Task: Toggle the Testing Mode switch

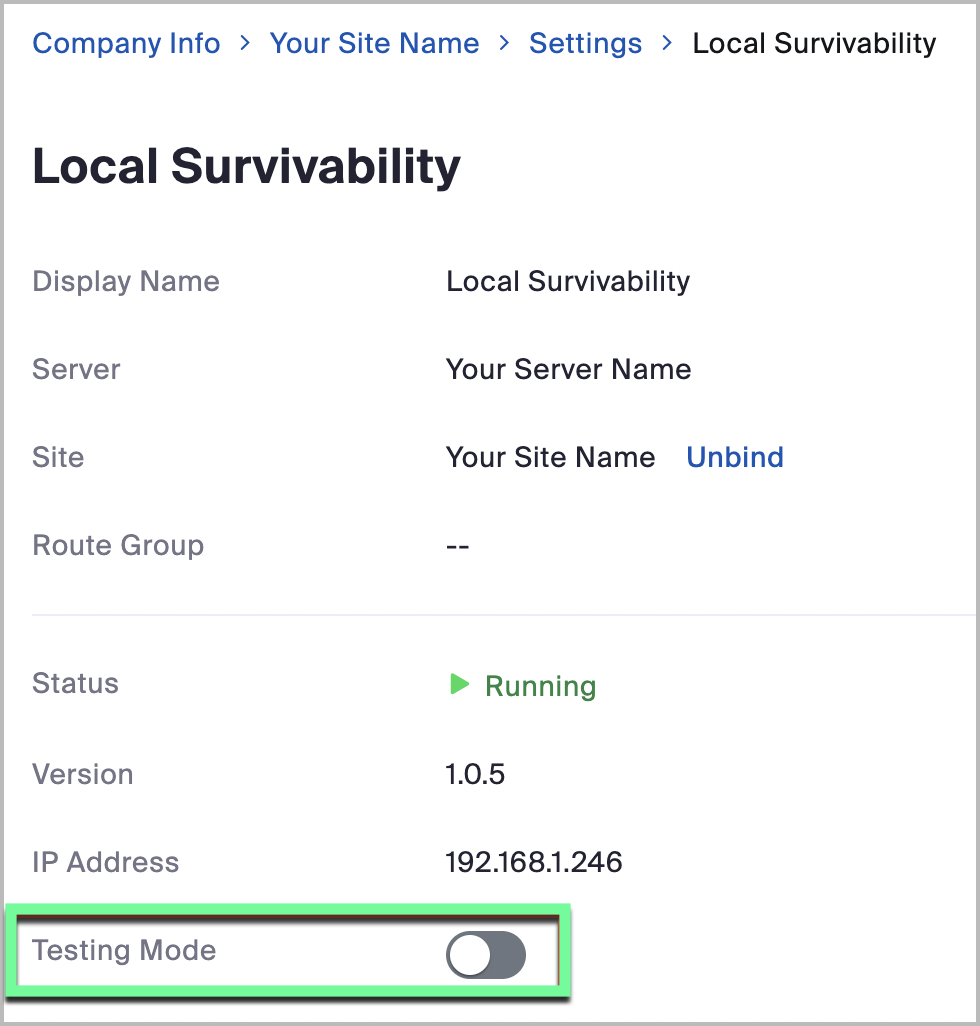Action: 485,956
